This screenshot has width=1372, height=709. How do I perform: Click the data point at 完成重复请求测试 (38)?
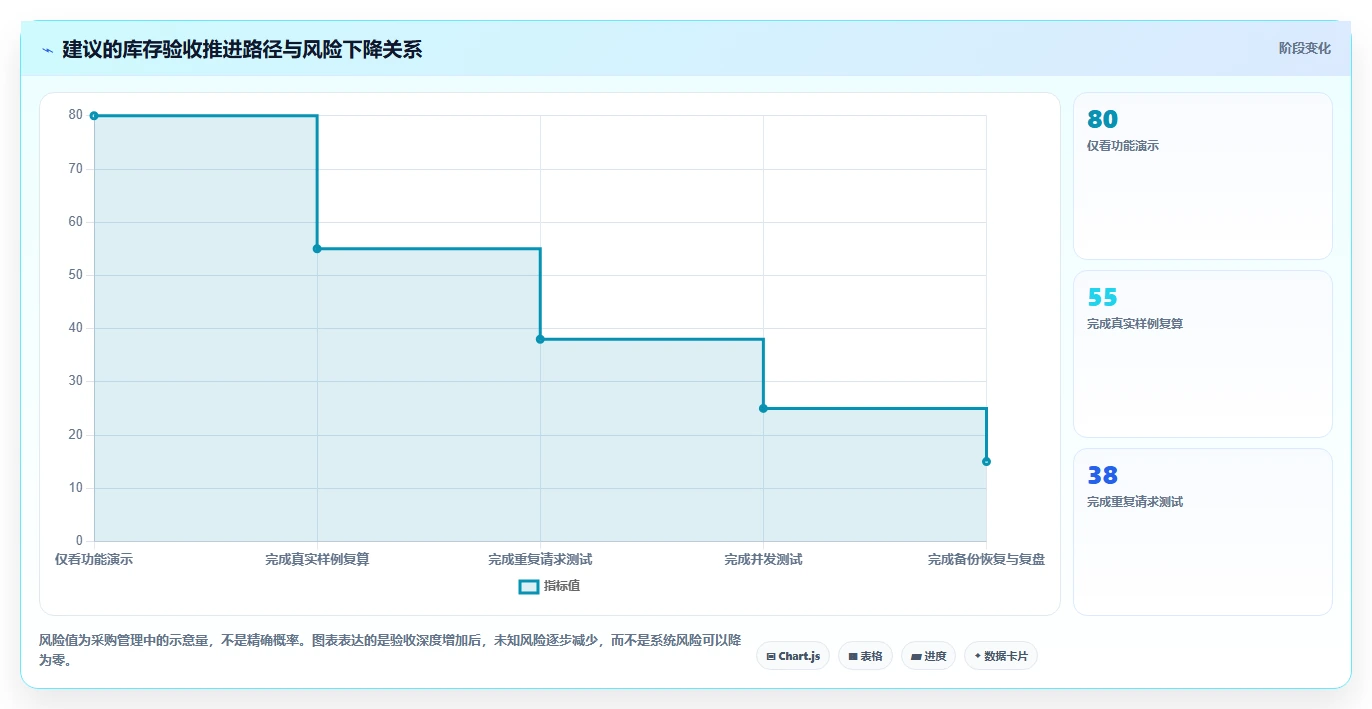[540, 339]
